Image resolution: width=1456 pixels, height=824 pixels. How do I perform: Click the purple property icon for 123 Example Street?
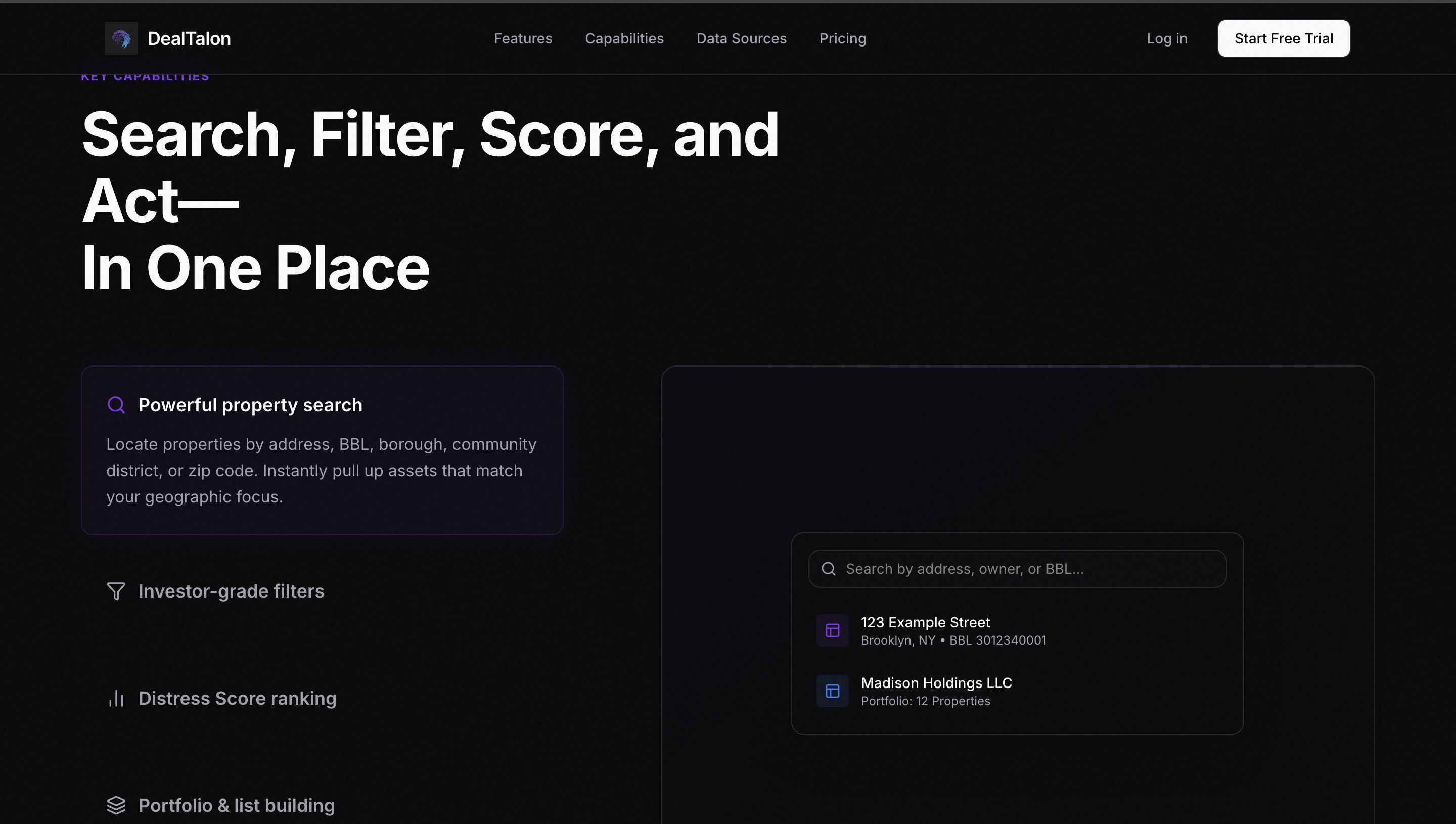click(833, 630)
